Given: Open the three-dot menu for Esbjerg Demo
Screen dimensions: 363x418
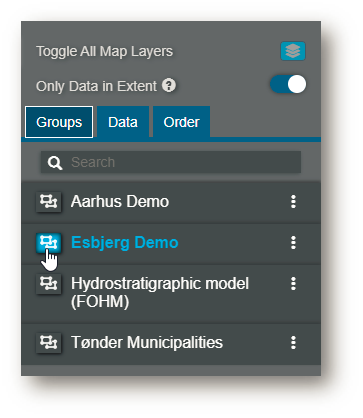Looking at the screenshot, I should (x=293, y=243).
